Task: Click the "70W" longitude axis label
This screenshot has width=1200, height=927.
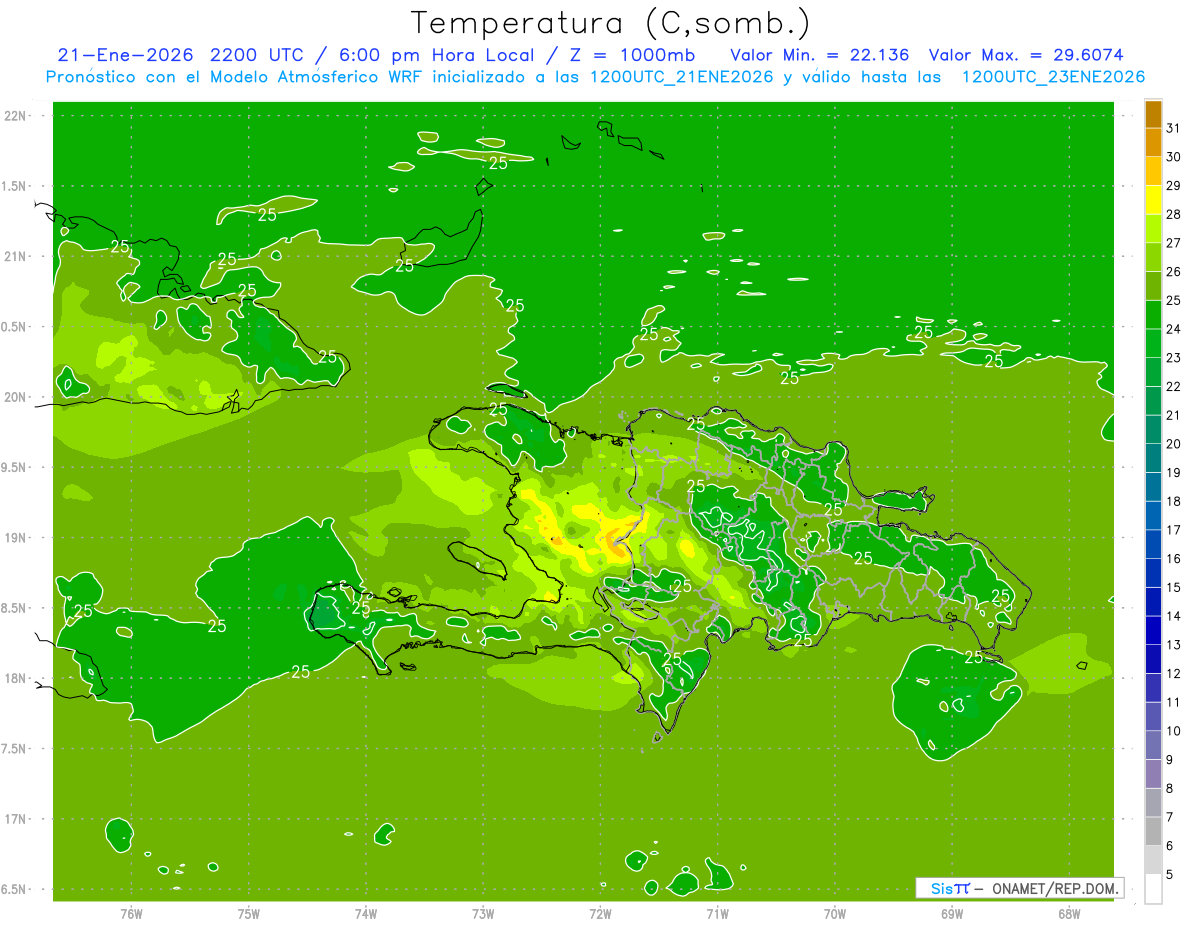Action: [834, 913]
